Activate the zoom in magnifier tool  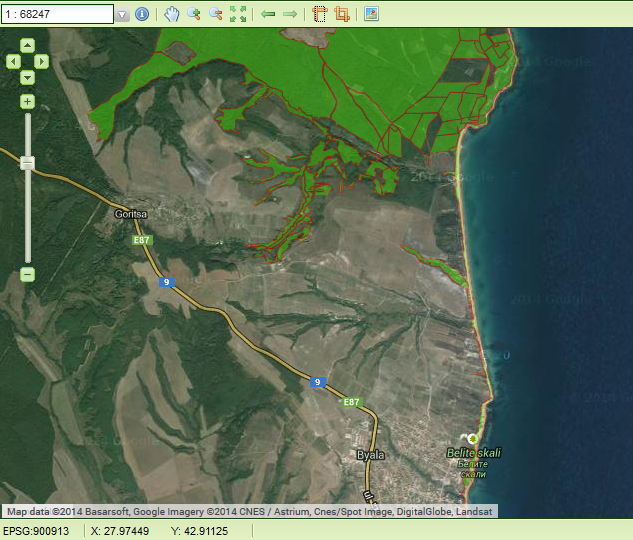(x=194, y=14)
